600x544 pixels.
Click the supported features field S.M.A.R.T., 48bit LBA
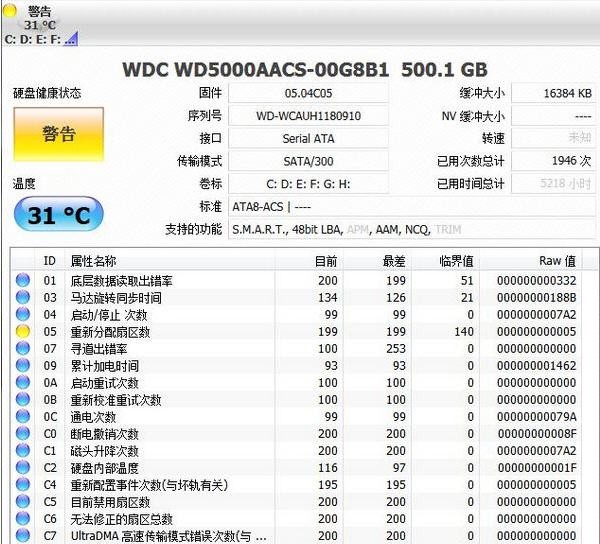[412, 230]
